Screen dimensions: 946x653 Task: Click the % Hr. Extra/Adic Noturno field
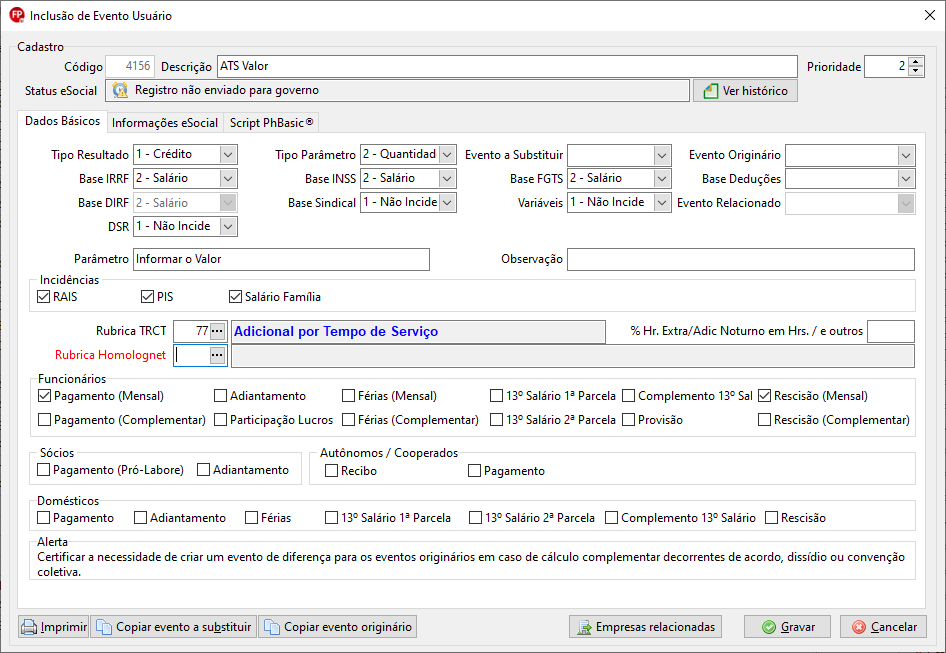pos(890,331)
